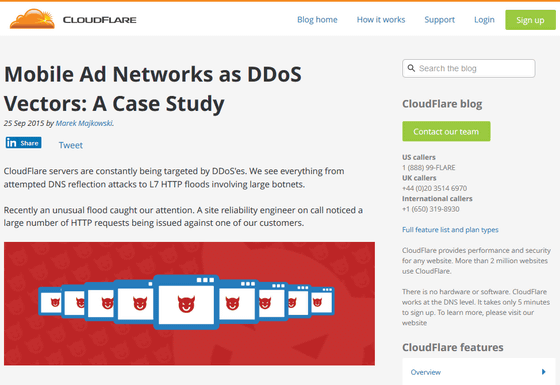Open Full feature list and plan types
The width and height of the screenshot is (560, 385).
pyautogui.click(x=450, y=230)
